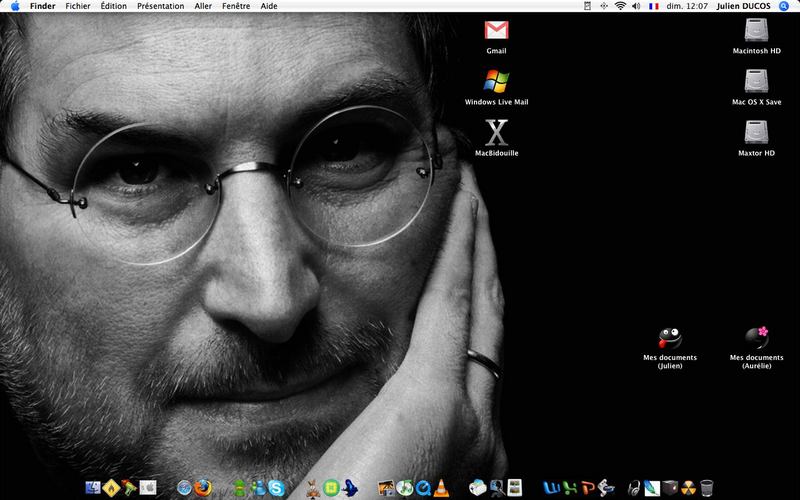Viewport: 800px width, 500px height.
Task: Open the volume control in menu bar
Action: pos(636,6)
